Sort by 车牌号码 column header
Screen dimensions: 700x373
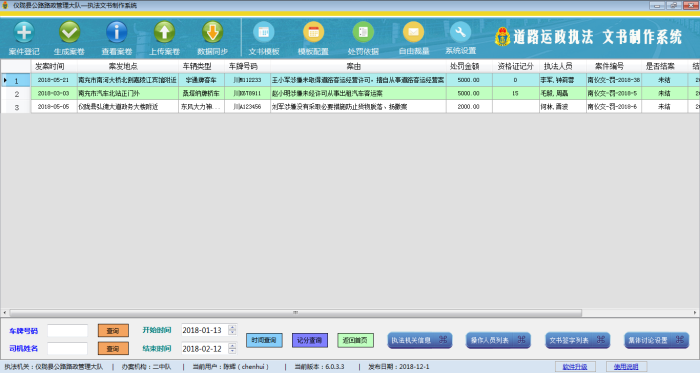247,66
